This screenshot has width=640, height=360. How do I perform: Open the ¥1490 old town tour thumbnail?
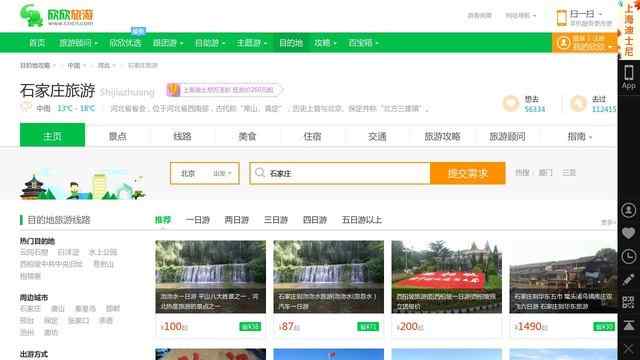point(563,277)
